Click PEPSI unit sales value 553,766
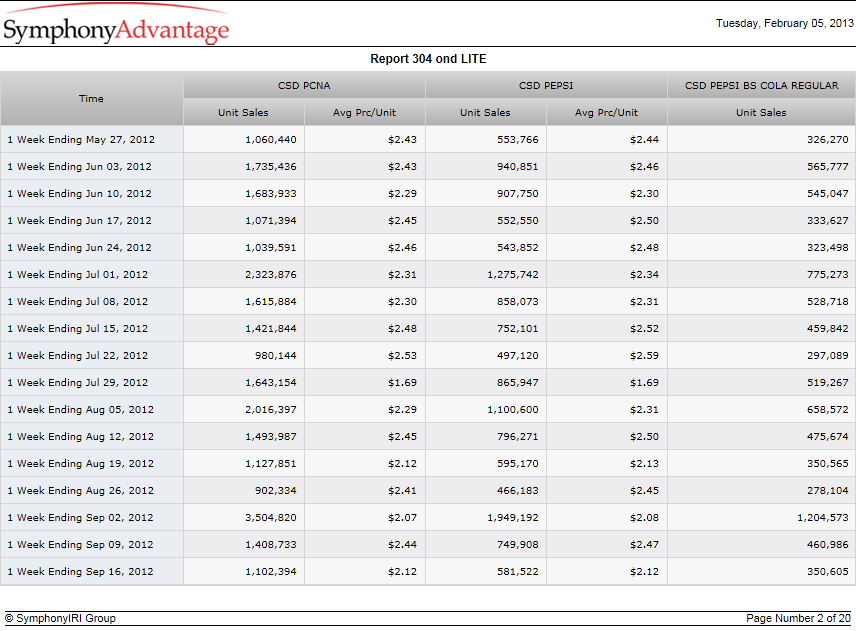Viewport: 856px width, 631px height. [x=518, y=140]
